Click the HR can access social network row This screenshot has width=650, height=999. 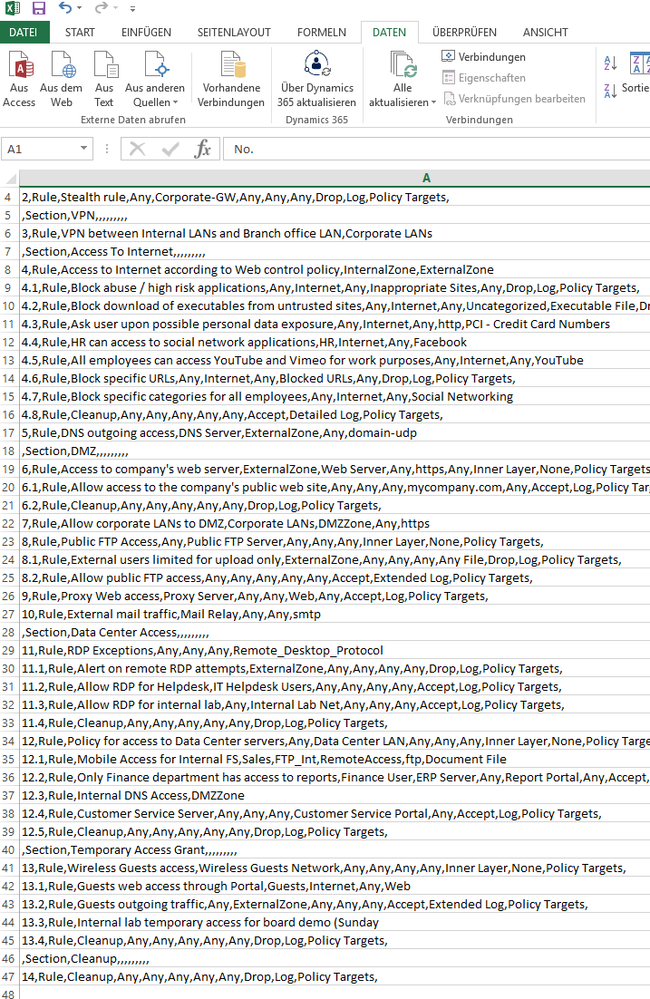[335, 342]
